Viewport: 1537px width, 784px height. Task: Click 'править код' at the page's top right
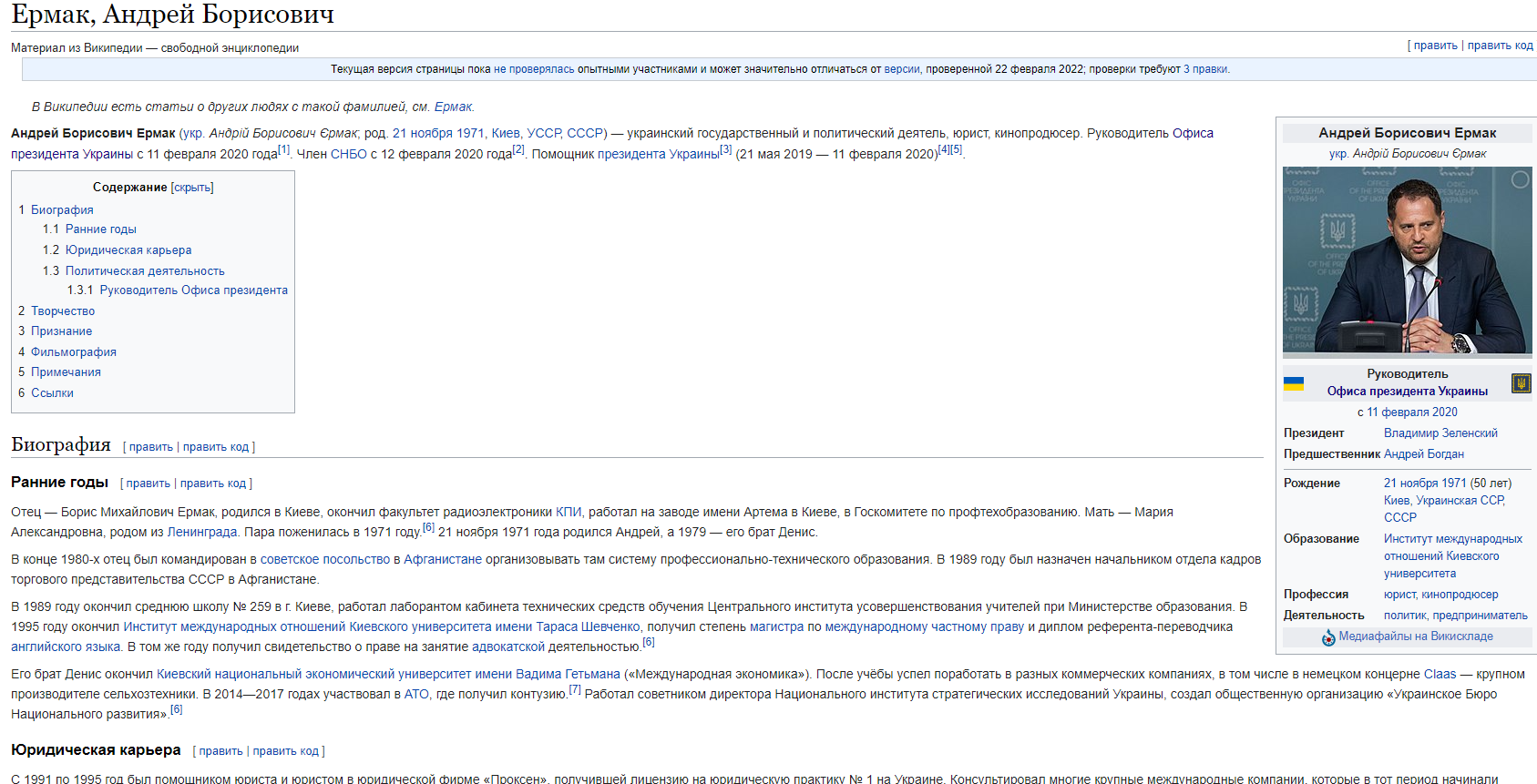(1501, 46)
